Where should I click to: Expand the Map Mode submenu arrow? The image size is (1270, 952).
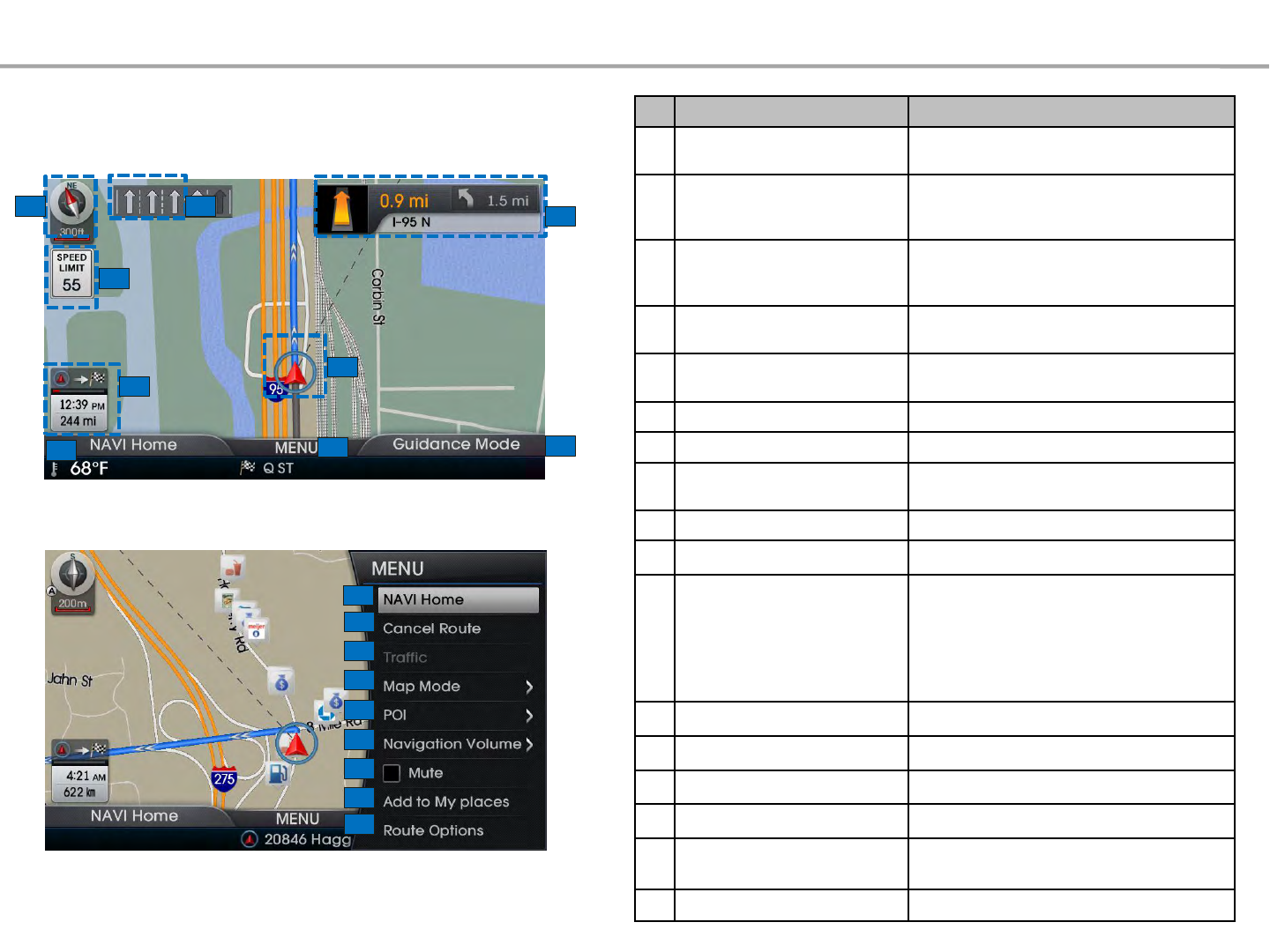[x=529, y=687]
